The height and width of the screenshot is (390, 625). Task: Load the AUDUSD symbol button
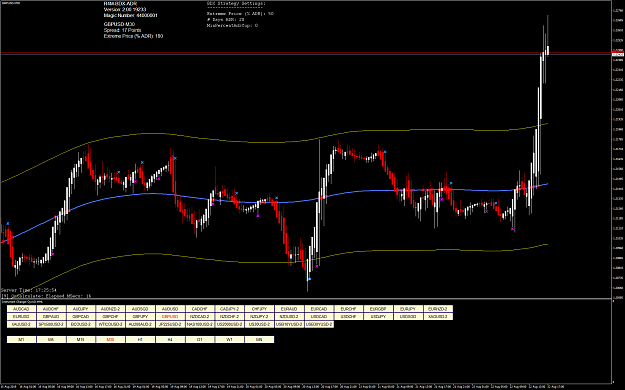[170, 309]
